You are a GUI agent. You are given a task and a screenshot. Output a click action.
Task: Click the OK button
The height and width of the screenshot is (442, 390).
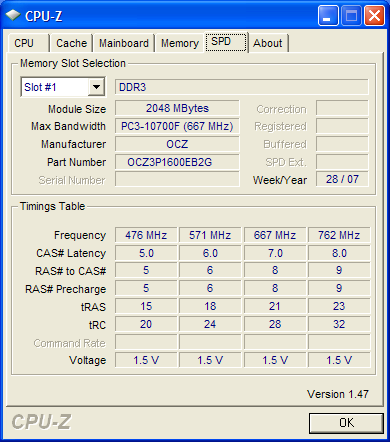coord(346,423)
